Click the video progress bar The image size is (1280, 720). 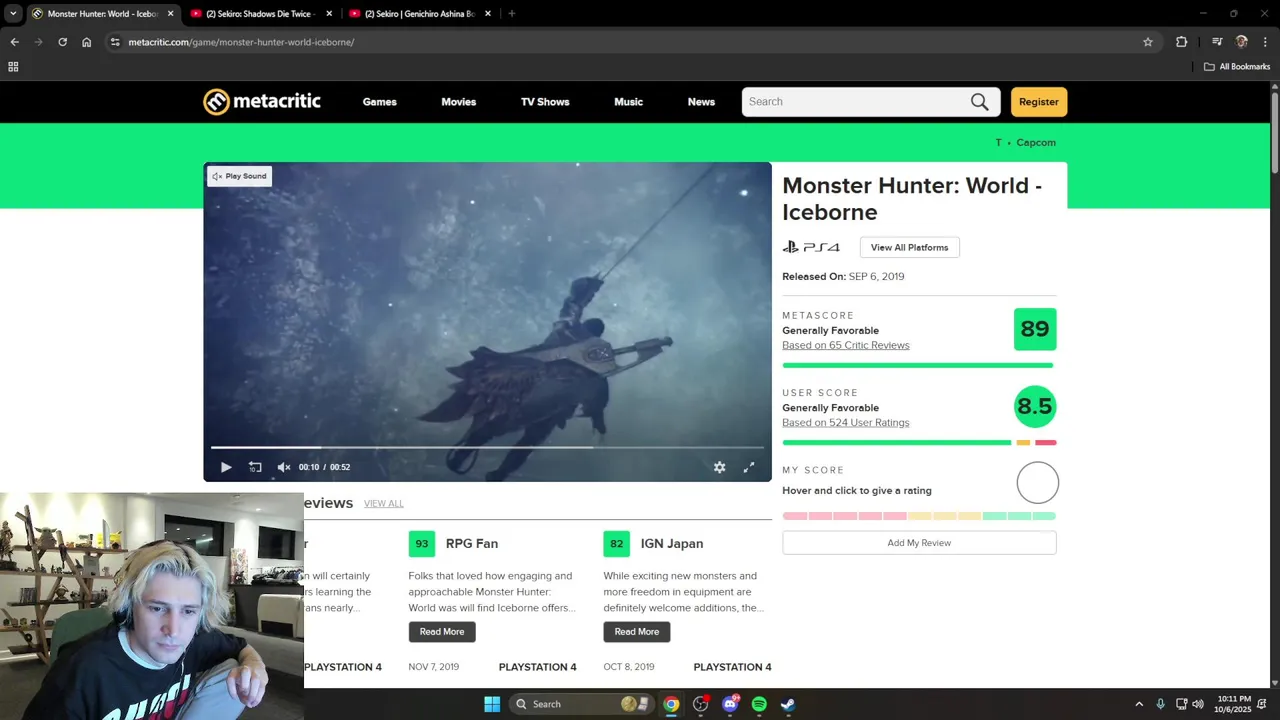tap(487, 447)
